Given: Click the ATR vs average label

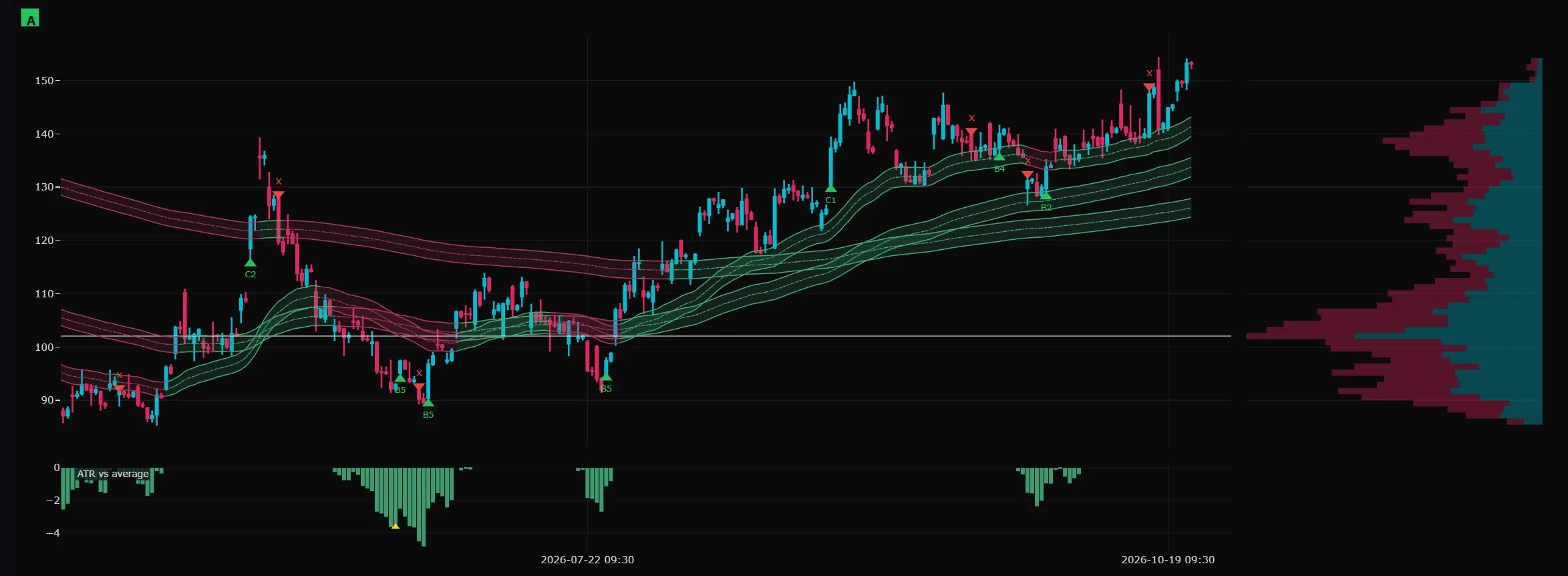Looking at the screenshot, I should [x=113, y=474].
